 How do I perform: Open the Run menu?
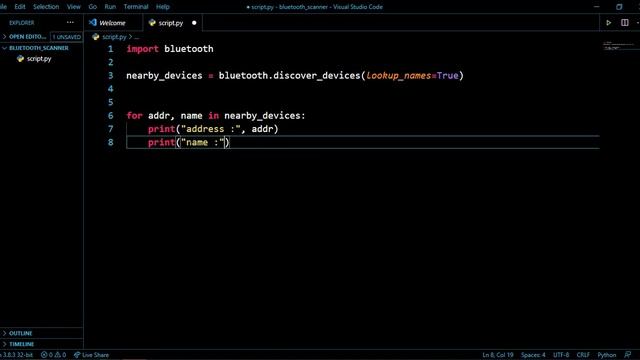[x=110, y=7]
